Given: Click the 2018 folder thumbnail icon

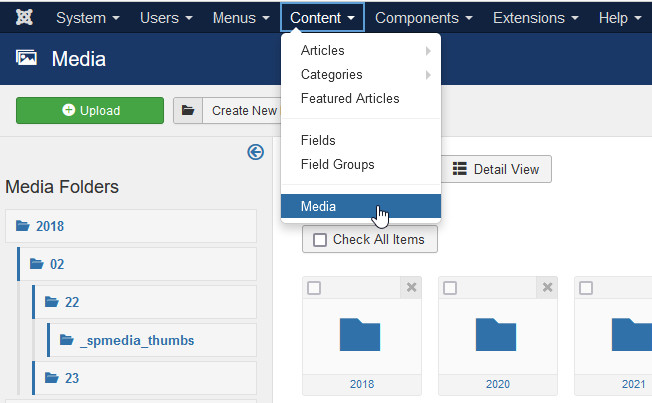Looking at the screenshot, I should (x=360, y=334).
